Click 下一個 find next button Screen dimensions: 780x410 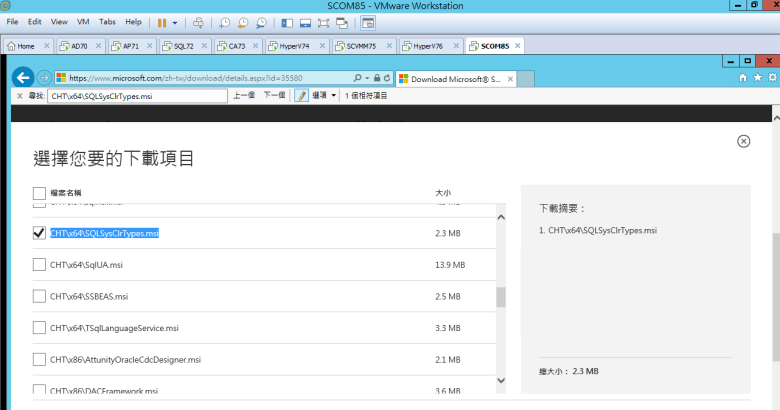(x=275, y=95)
